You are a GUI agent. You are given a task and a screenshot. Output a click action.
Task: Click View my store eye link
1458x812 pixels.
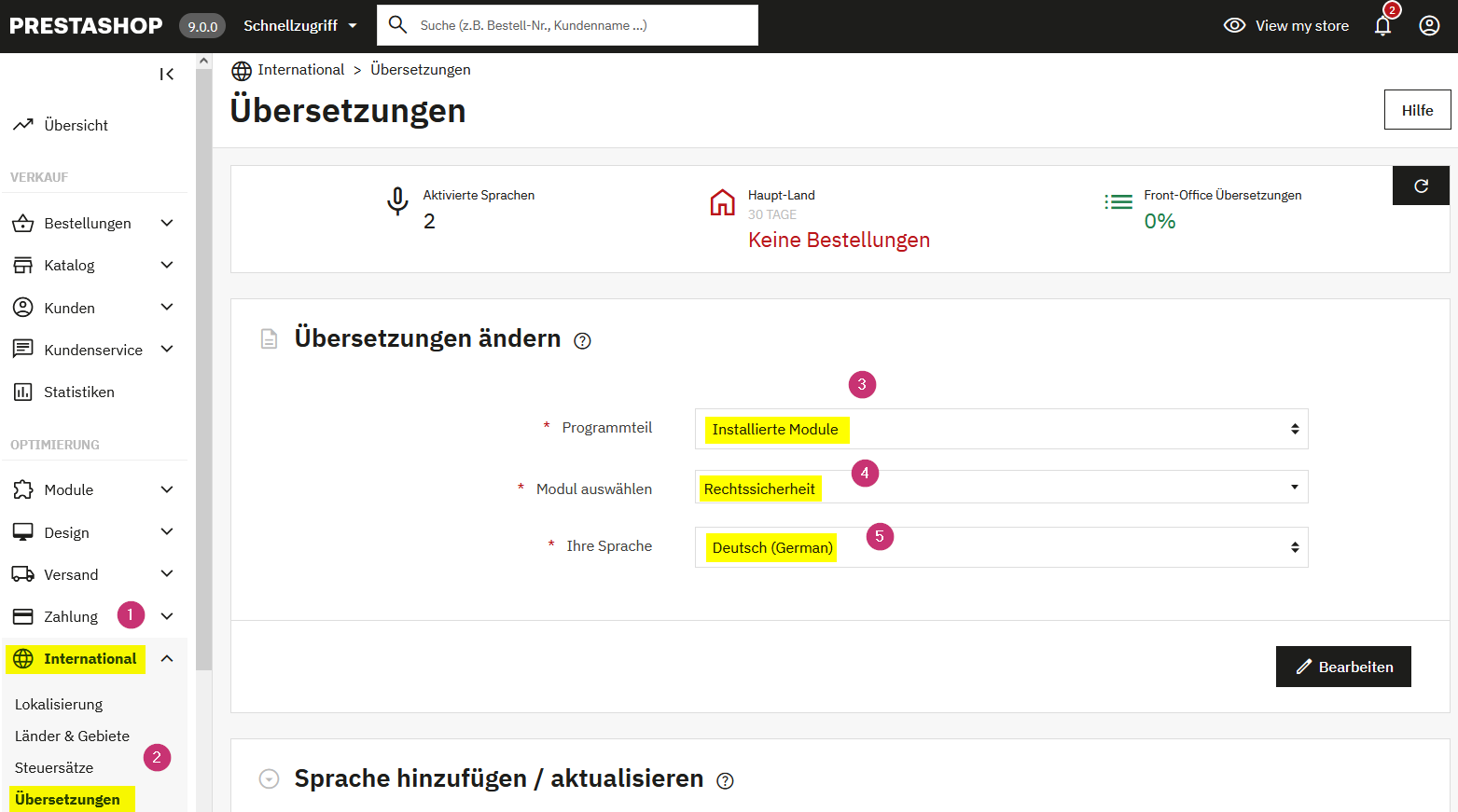click(1286, 26)
